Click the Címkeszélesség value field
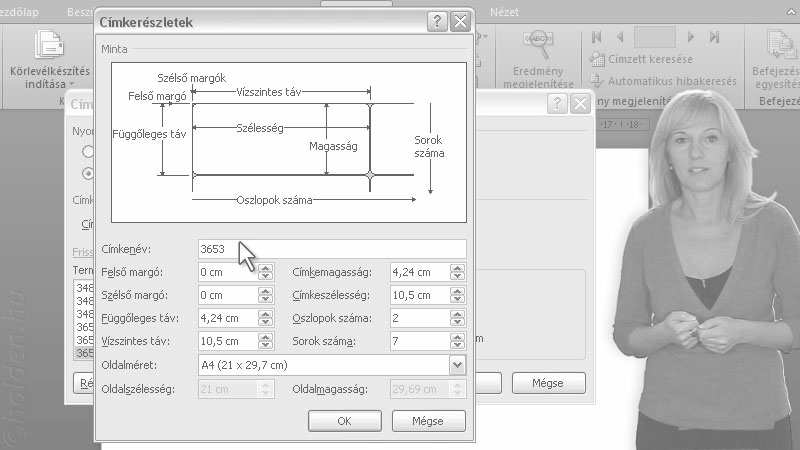Screen dimensions: 800x450 tap(418, 295)
